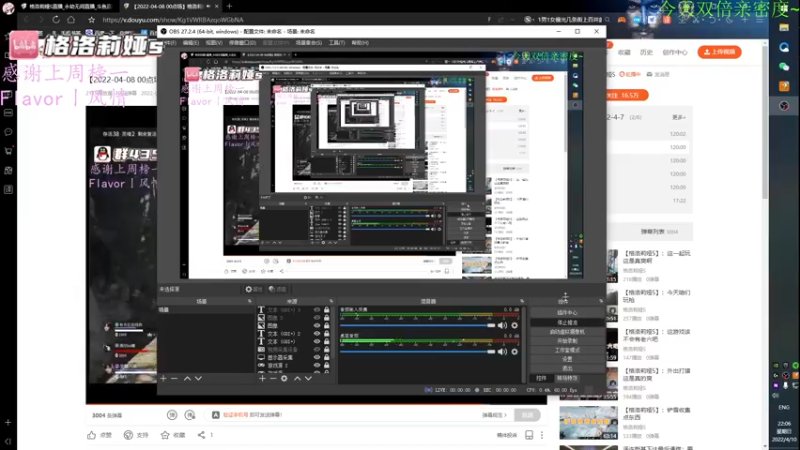Viewport: 800px width, 450px height.
Task: Click 启动虚拟摄像机 button in OBS
Action: (x=567, y=332)
